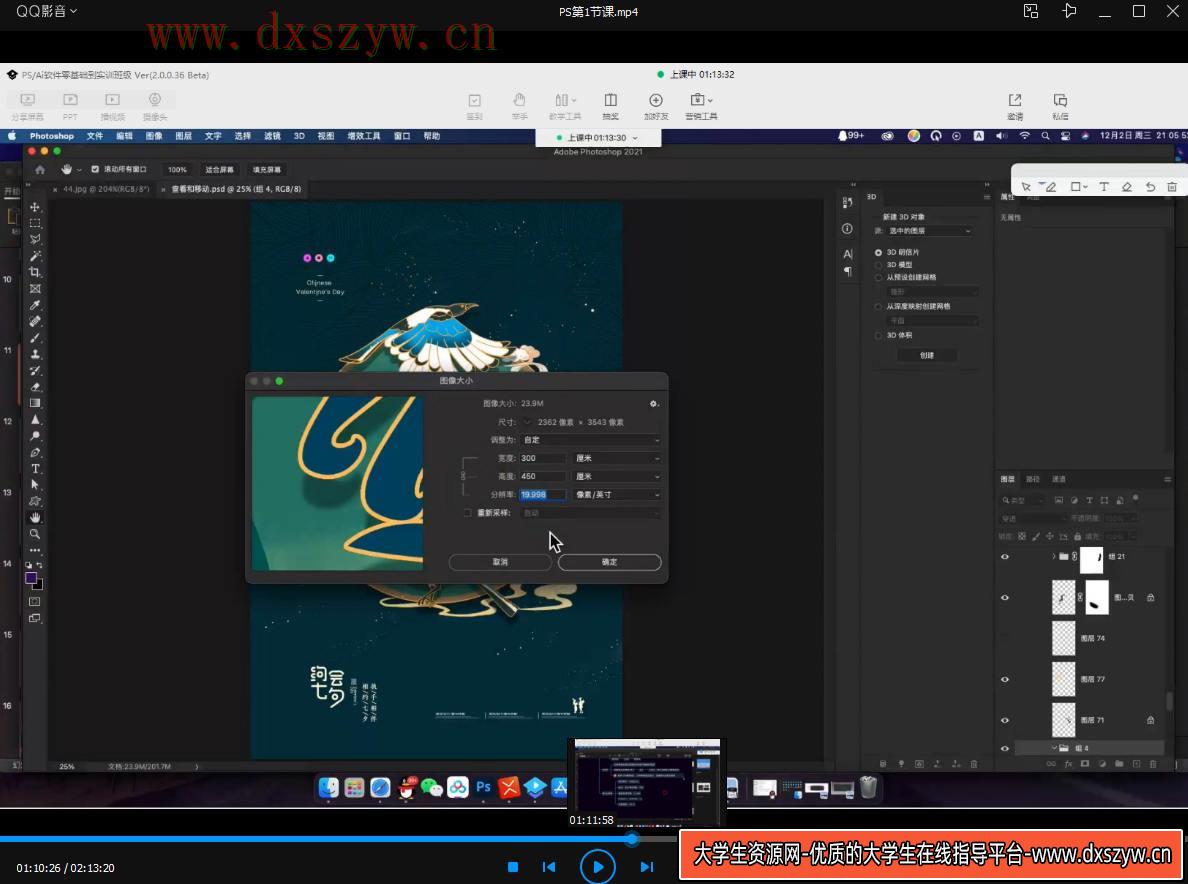Select the Brush tool
1188x884 pixels.
pos(35,338)
